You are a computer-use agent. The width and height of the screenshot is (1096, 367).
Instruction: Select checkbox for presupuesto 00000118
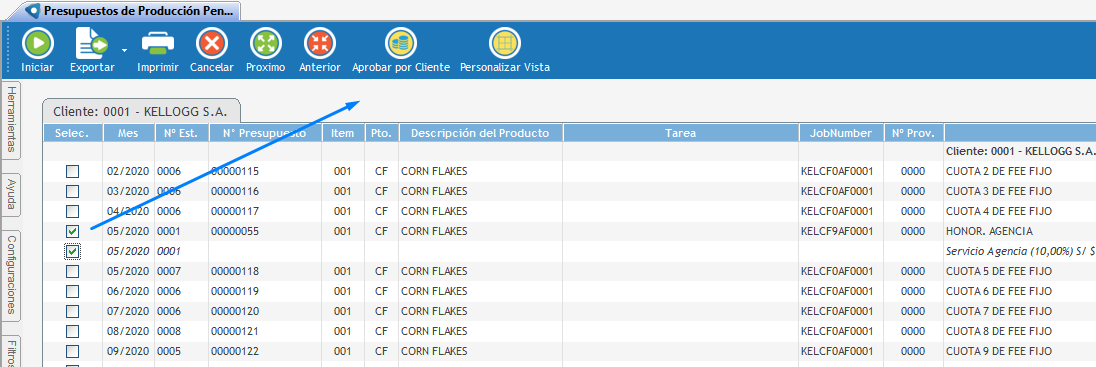(73, 271)
